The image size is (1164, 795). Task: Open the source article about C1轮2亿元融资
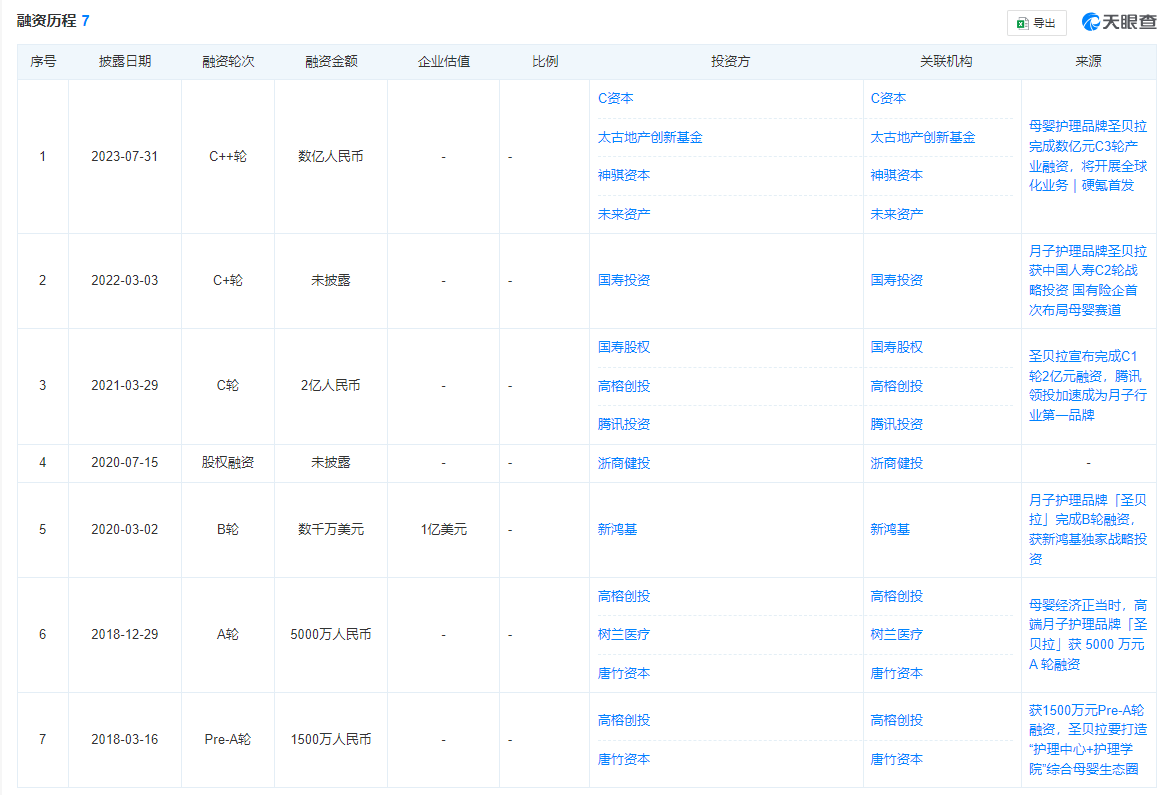(x=1088, y=385)
